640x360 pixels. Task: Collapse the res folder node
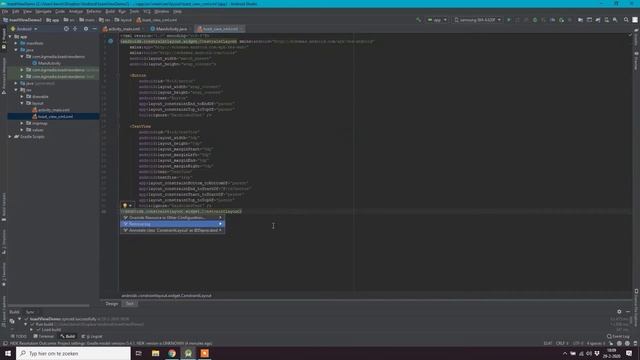point(16,90)
